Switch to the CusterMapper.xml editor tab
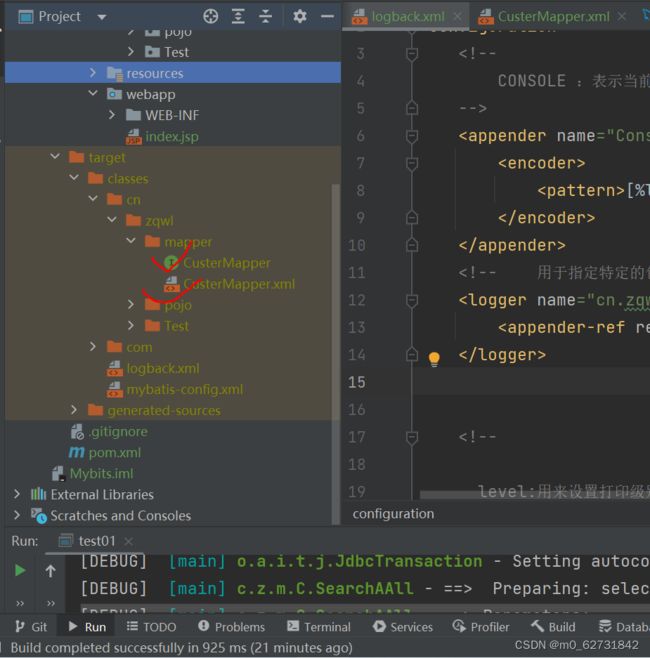The image size is (650, 658). (x=553, y=17)
